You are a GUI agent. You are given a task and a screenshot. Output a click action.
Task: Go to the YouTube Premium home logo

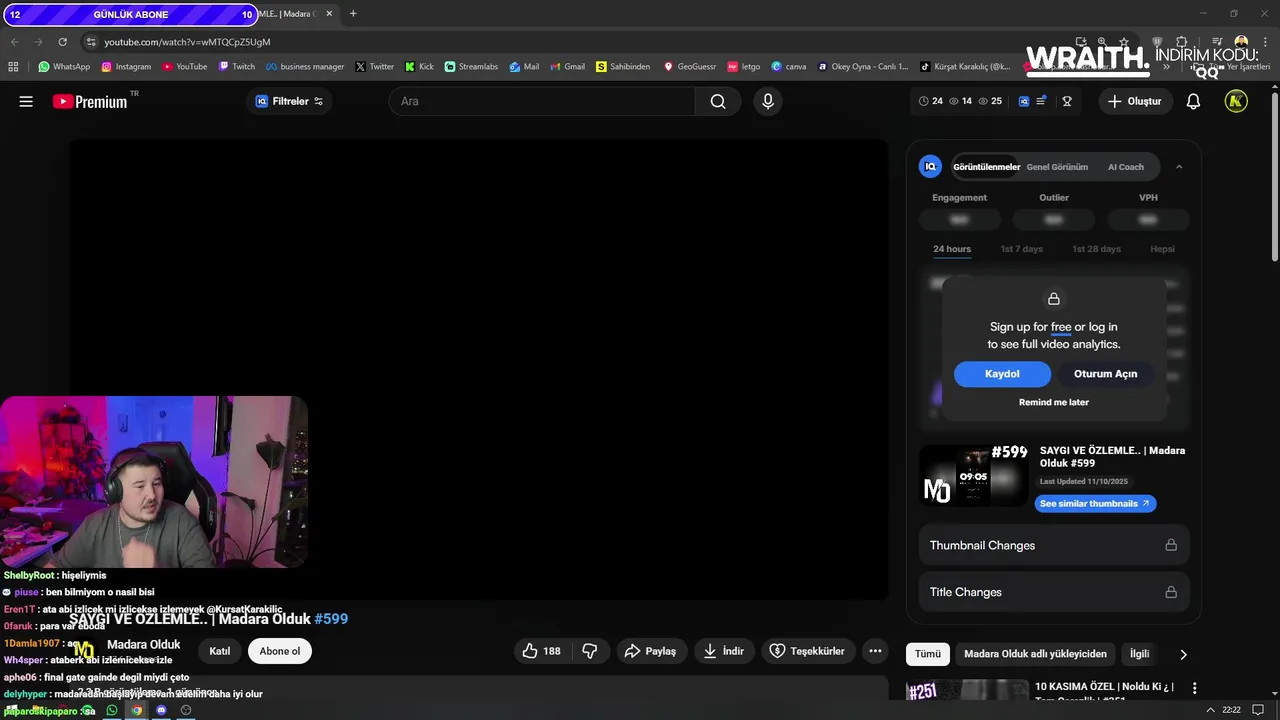(92, 101)
